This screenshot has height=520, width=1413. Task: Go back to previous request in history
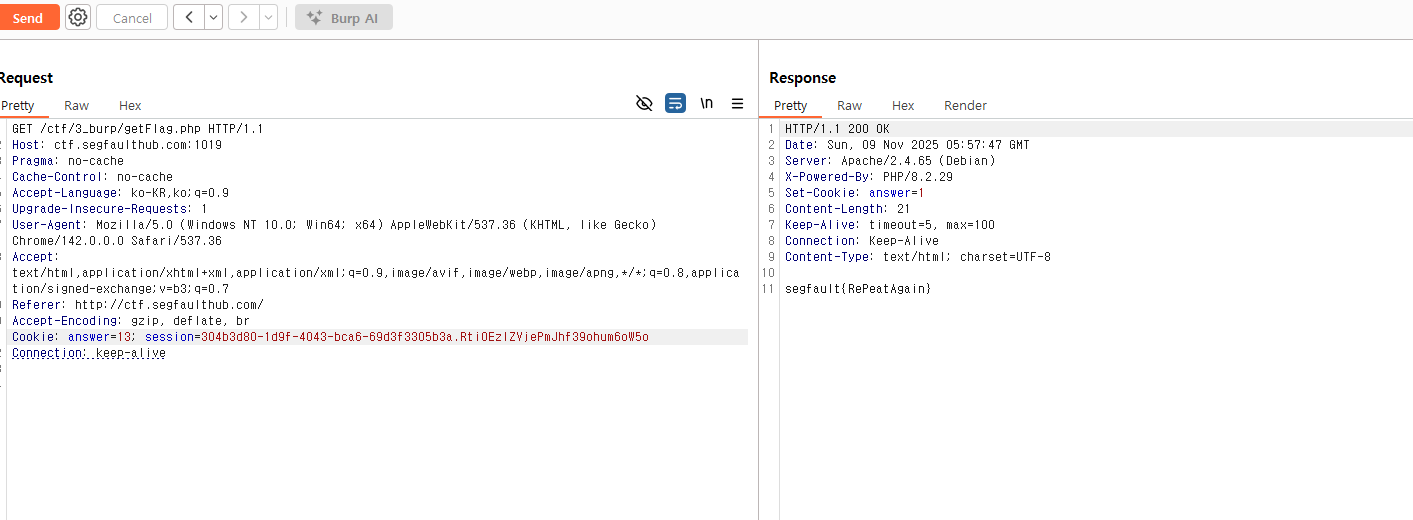coord(189,18)
